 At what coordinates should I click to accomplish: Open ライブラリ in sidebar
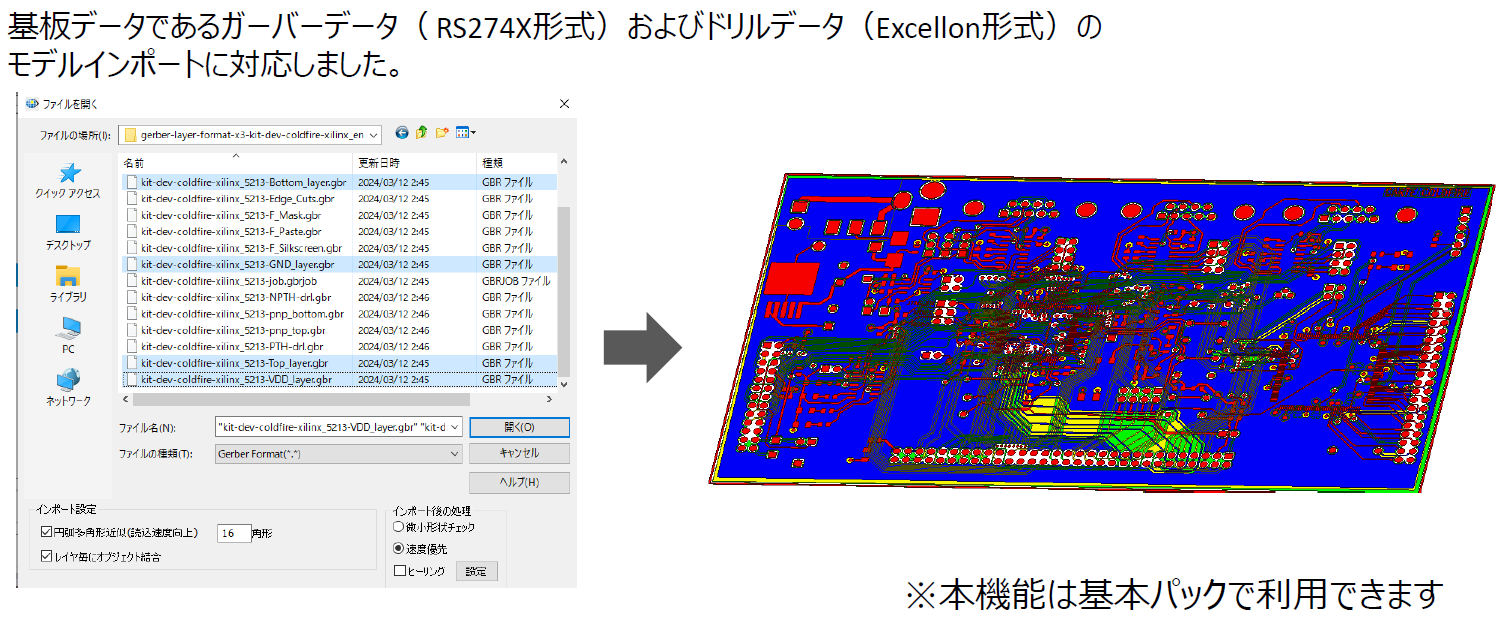click(x=68, y=283)
